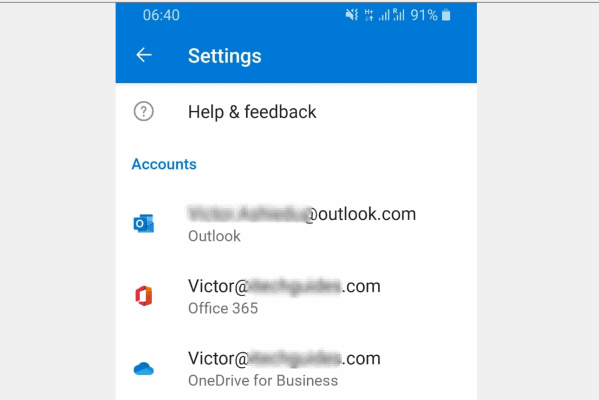The width and height of the screenshot is (599, 400).
Task: Click the Settings title text
Action: click(225, 56)
